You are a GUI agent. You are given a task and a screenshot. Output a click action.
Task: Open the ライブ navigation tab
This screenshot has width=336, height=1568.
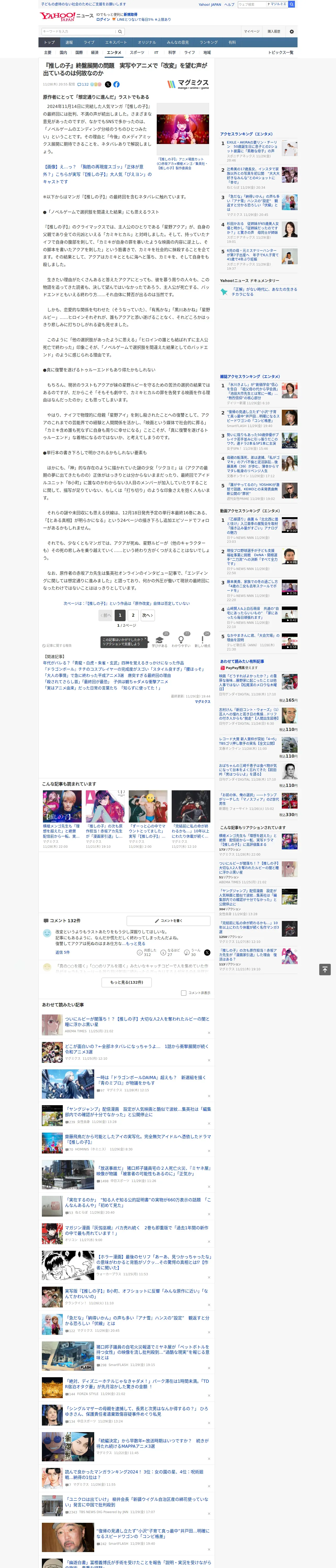89,43
